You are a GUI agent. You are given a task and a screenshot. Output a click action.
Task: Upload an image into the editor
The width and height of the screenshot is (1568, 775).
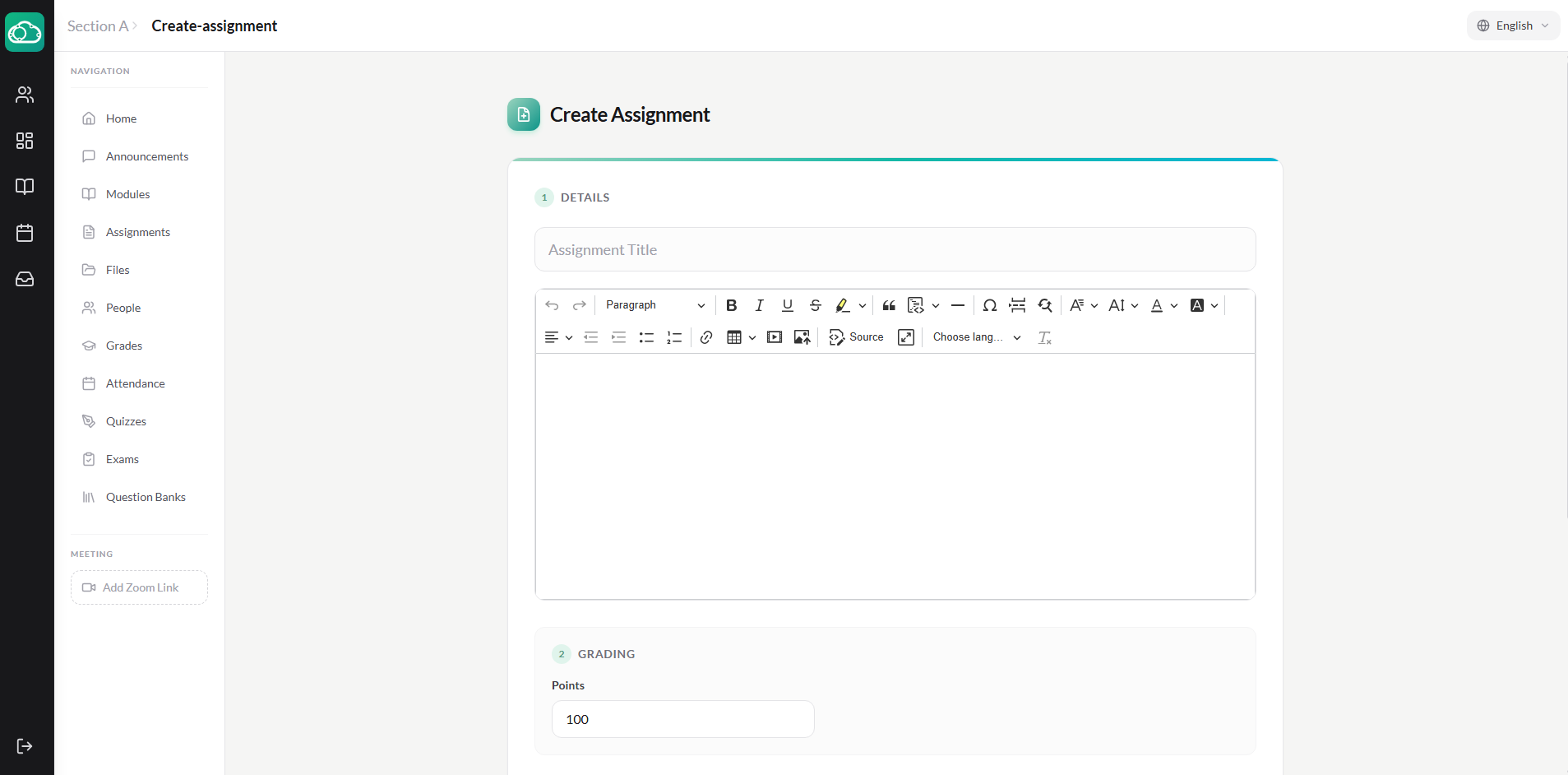(x=803, y=337)
